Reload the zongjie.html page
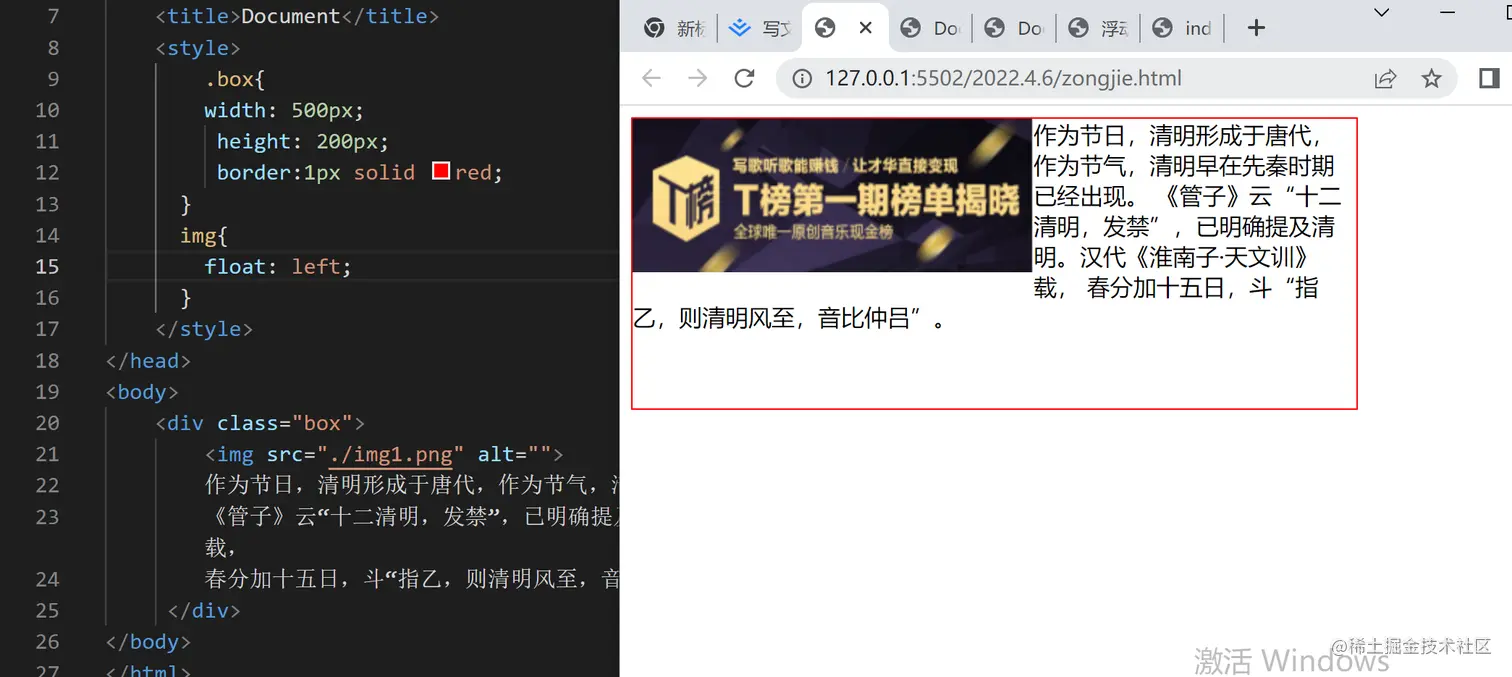 tap(744, 78)
